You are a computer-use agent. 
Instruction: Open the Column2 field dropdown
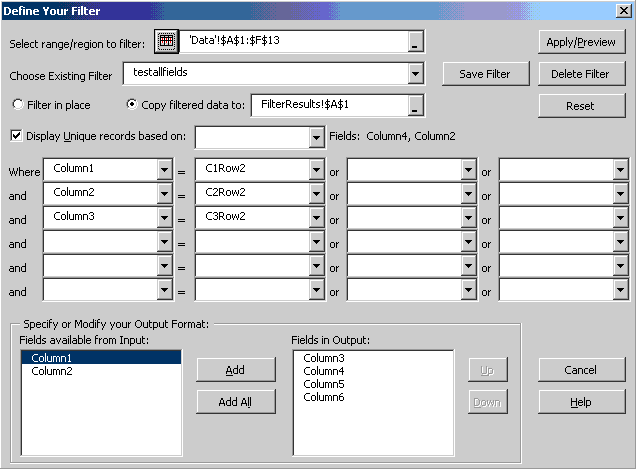point(165,193)
